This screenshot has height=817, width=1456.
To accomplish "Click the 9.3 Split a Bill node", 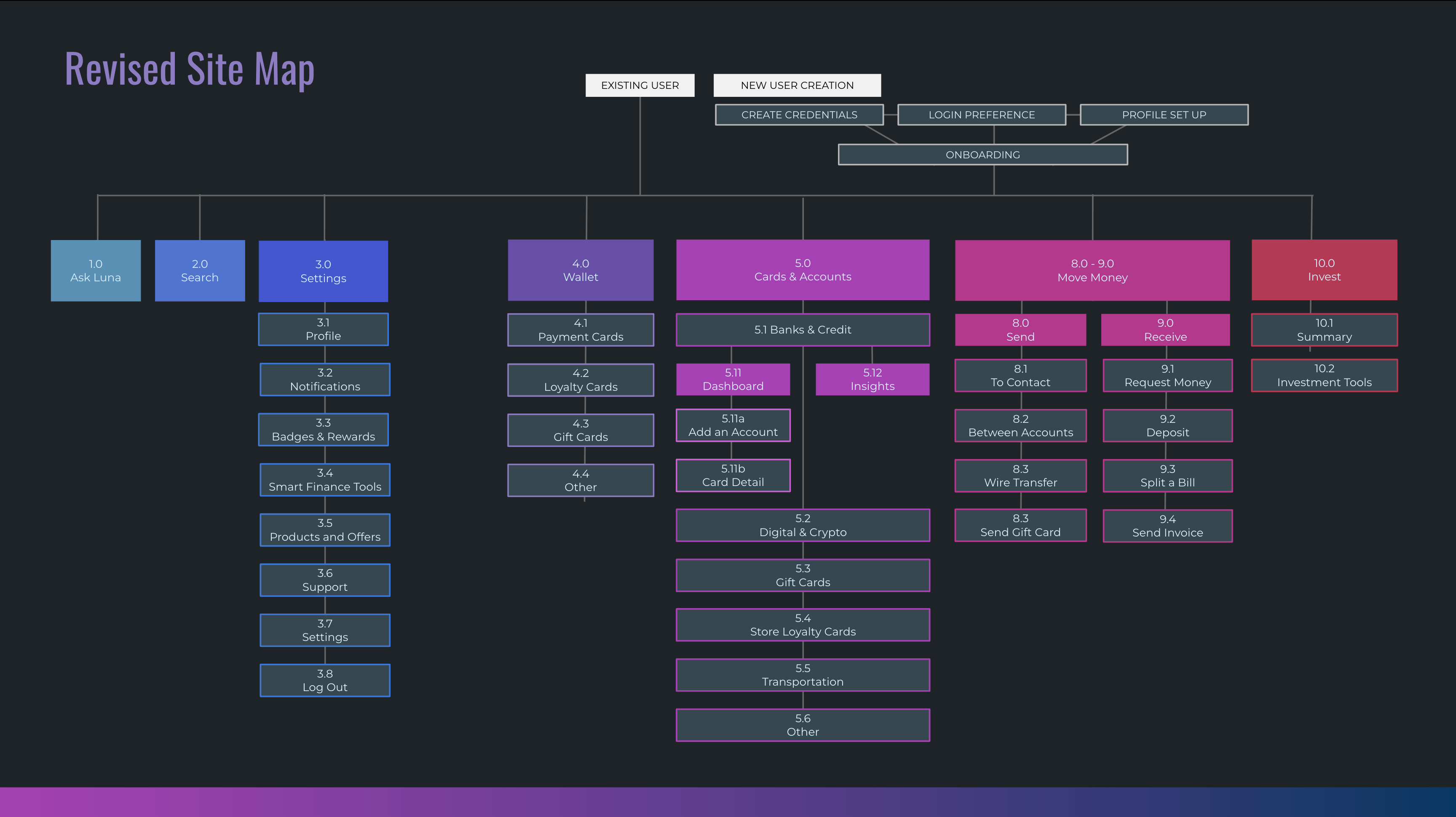I will point(1167,476).
